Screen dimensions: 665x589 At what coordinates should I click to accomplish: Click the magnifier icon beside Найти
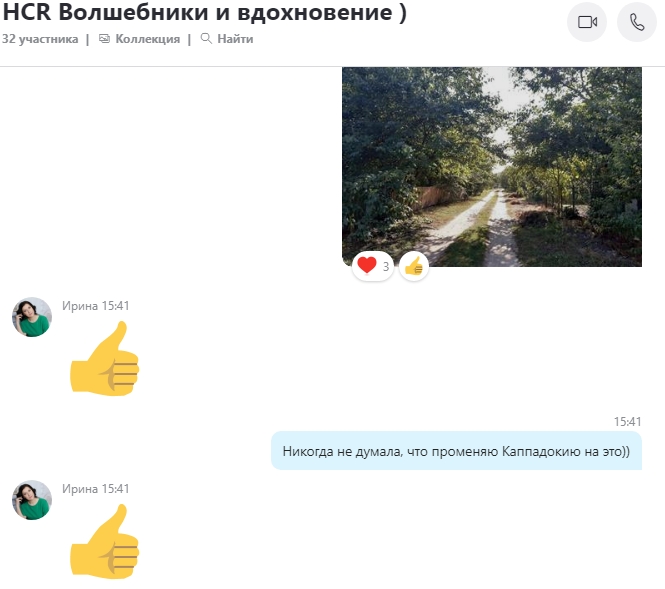click(206, 39)
